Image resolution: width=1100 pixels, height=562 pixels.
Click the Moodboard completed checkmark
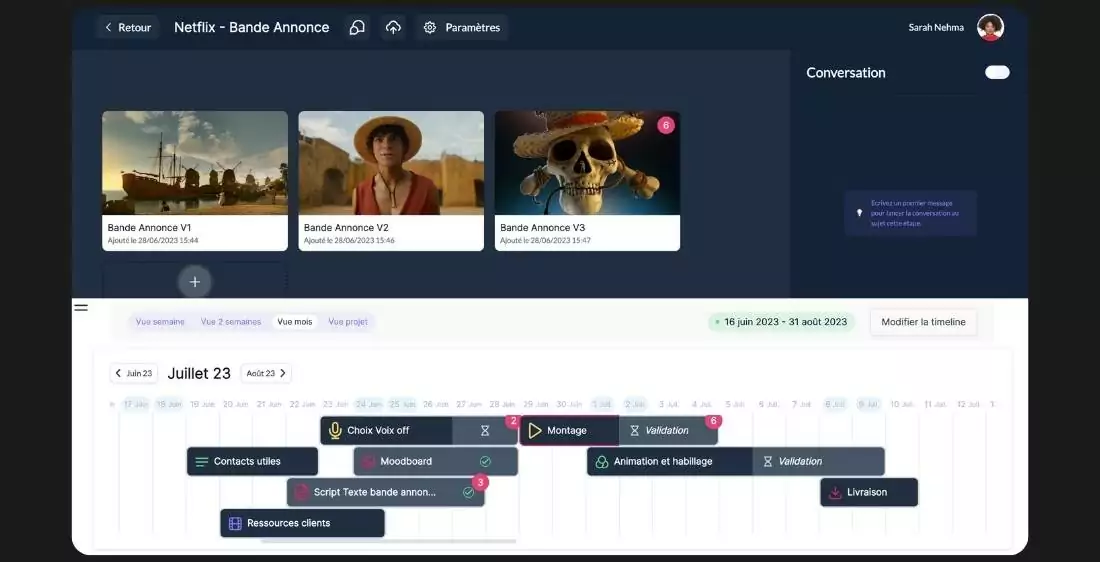point(485,462)
